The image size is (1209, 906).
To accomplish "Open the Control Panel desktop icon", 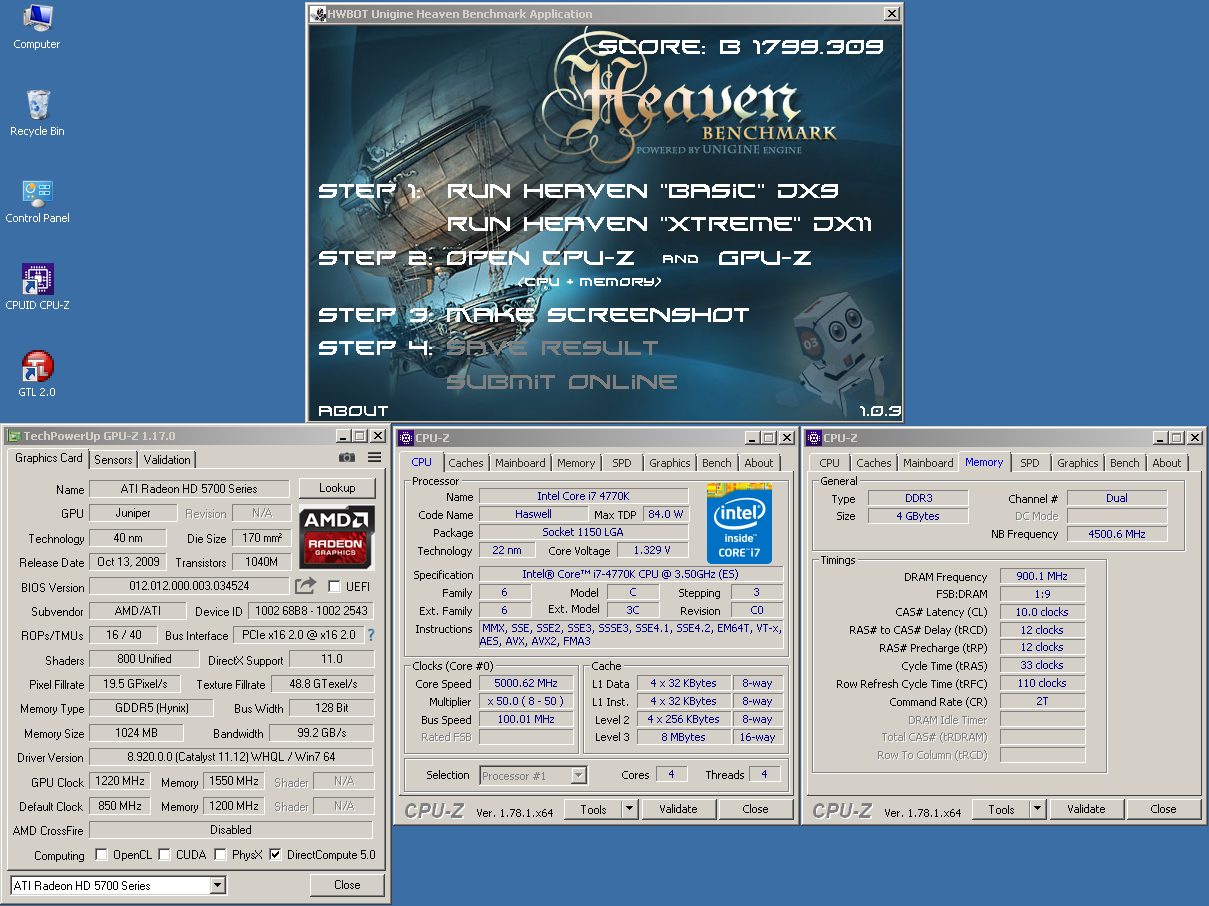I will pos(37,200).
